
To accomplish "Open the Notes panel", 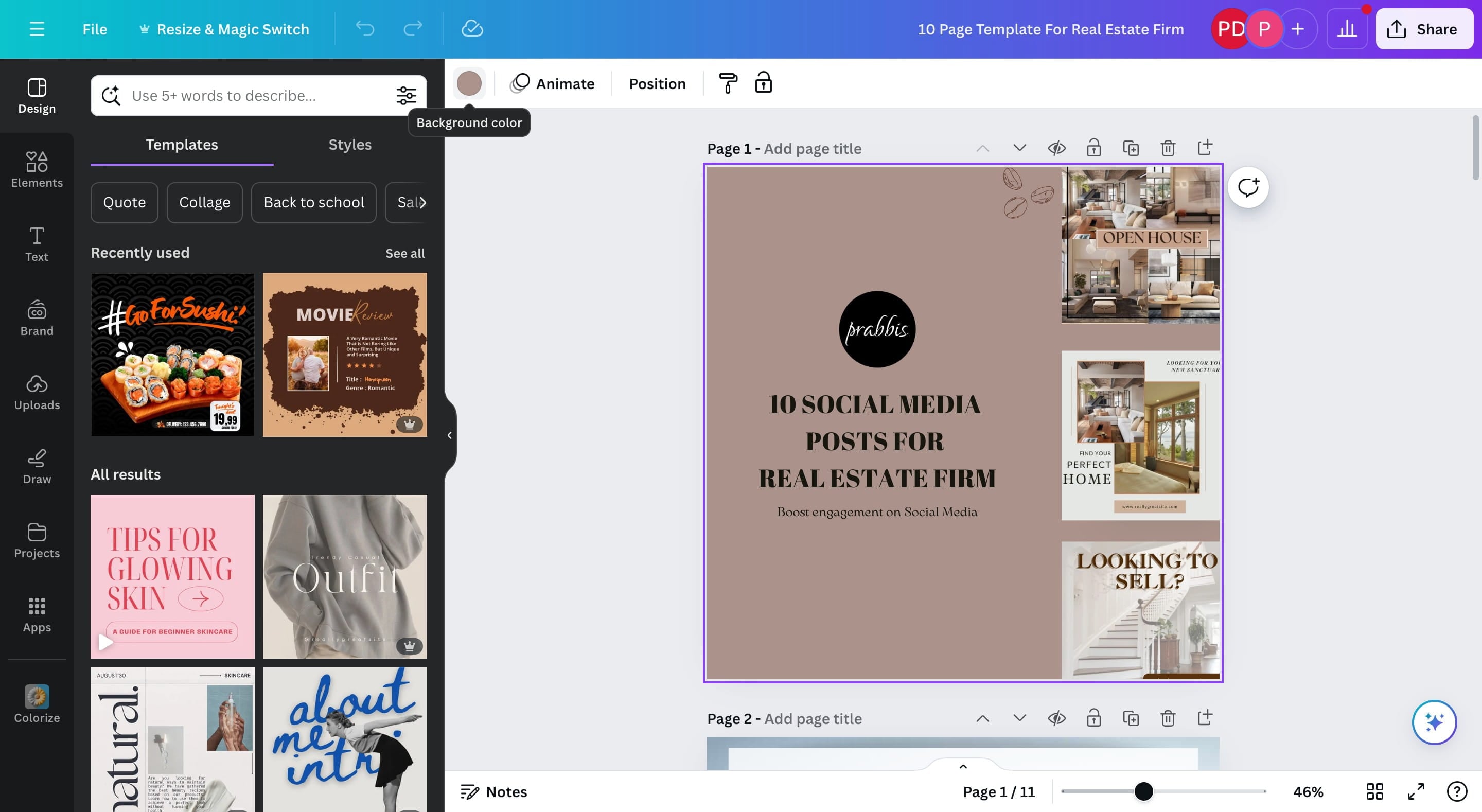I will (x=493, y=792).
